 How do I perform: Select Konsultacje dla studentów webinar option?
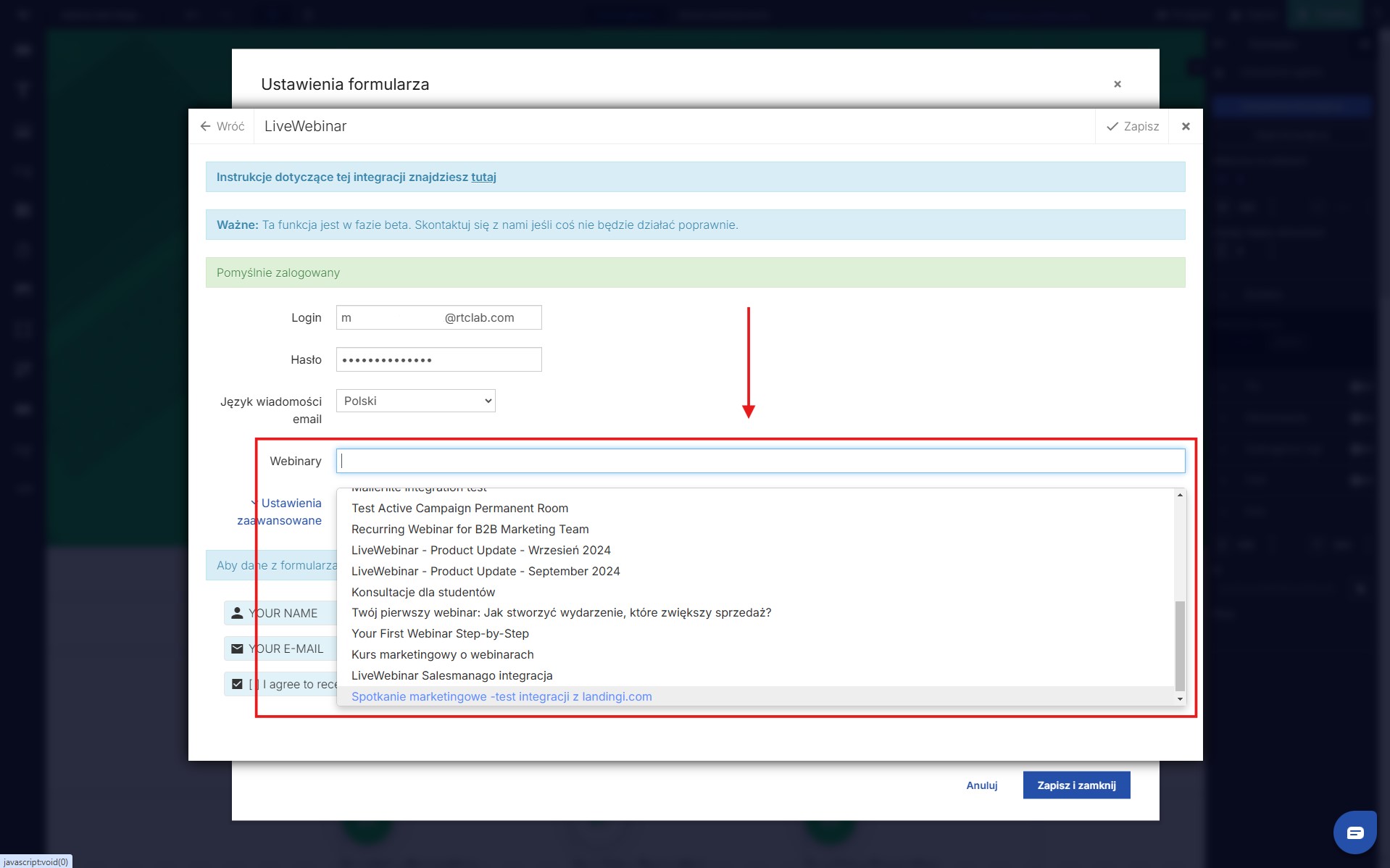[423, 592]
